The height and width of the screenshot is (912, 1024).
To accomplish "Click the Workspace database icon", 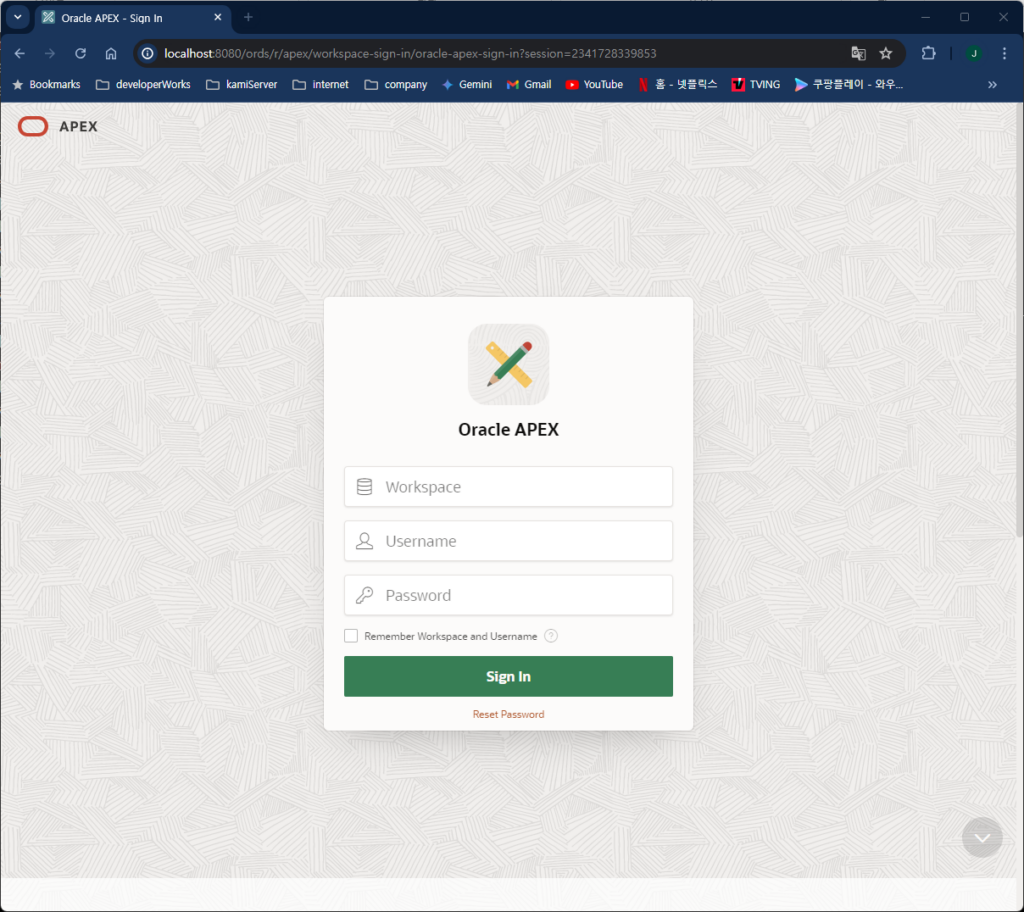I will tap(364, 487).
